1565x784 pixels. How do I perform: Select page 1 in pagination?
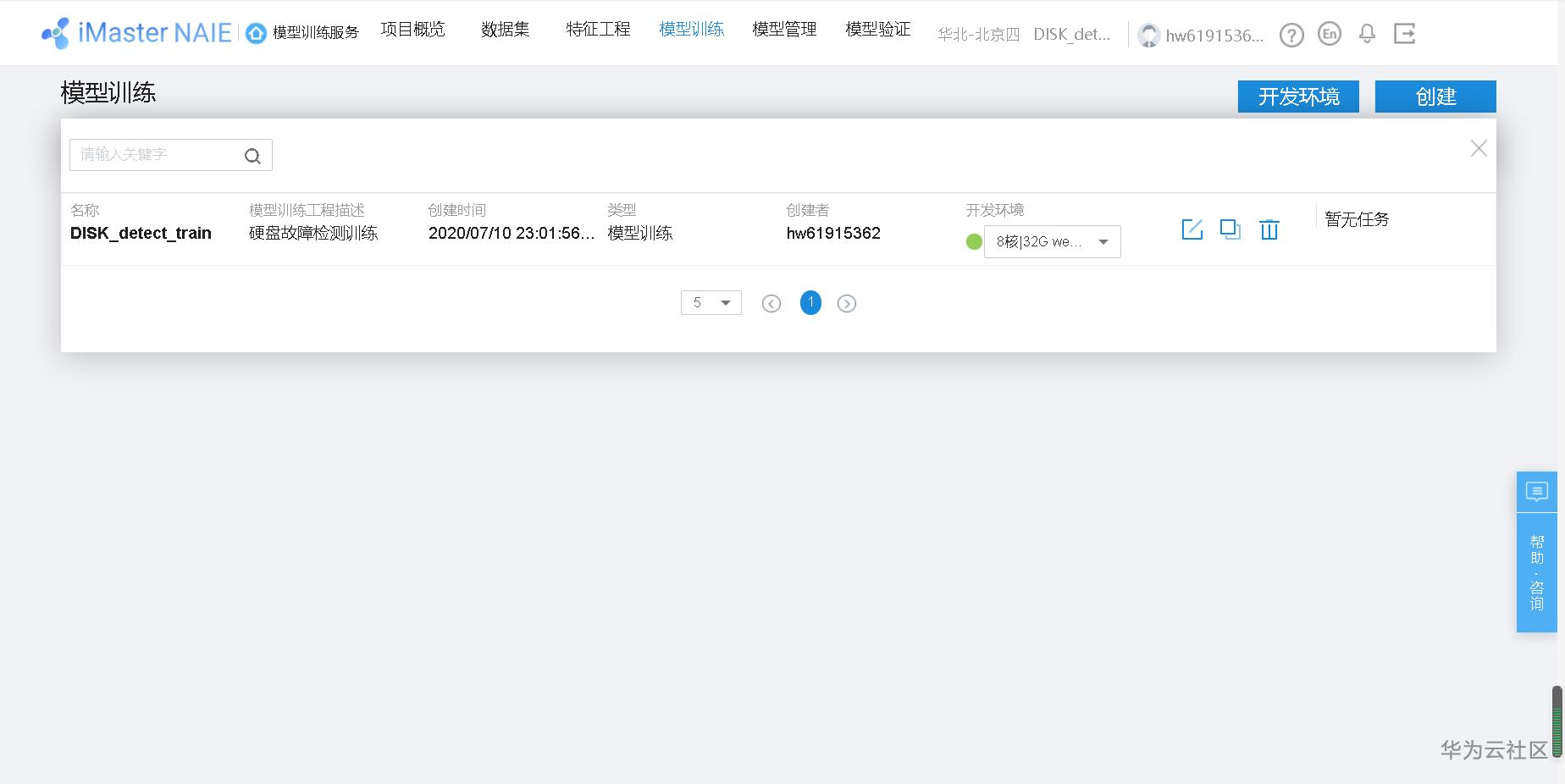(x=810, y=303)
